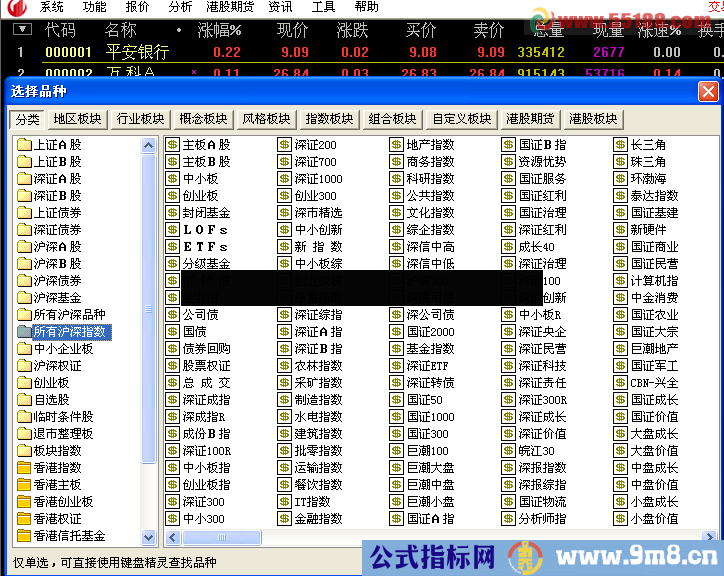This screenshot has width=724, height=576.
Task: Click the folder icon for 自选股
Action: [x=24, y=400]
